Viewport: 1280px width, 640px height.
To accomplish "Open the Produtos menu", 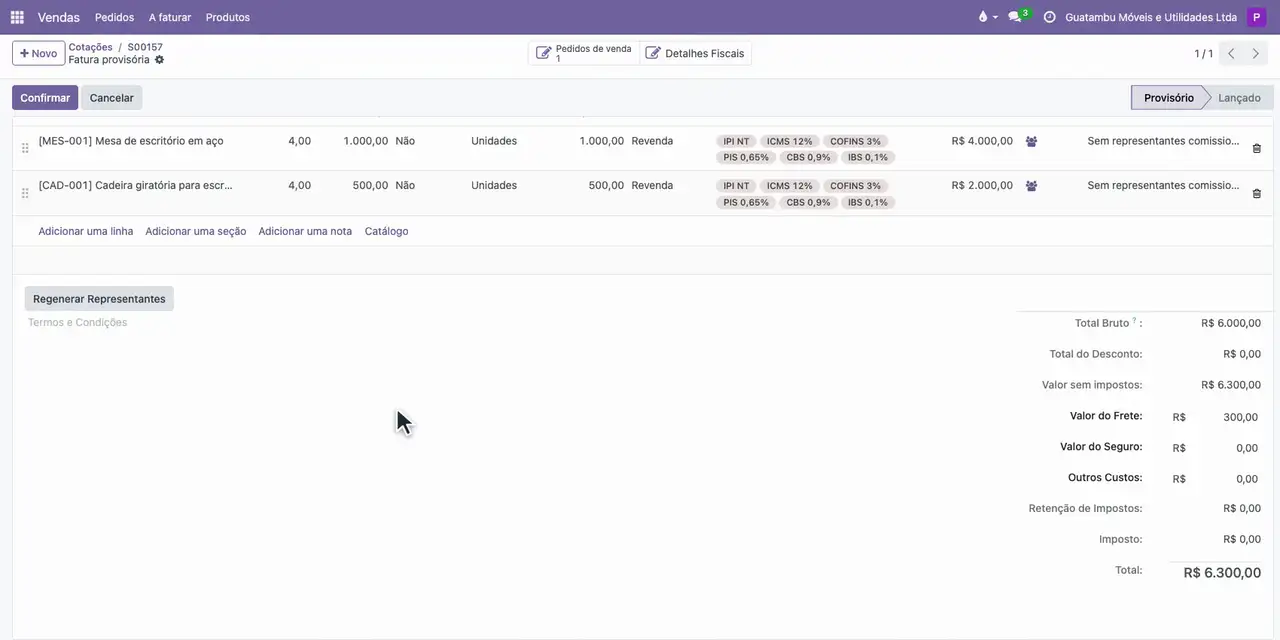I will click(x=228, y=17).
